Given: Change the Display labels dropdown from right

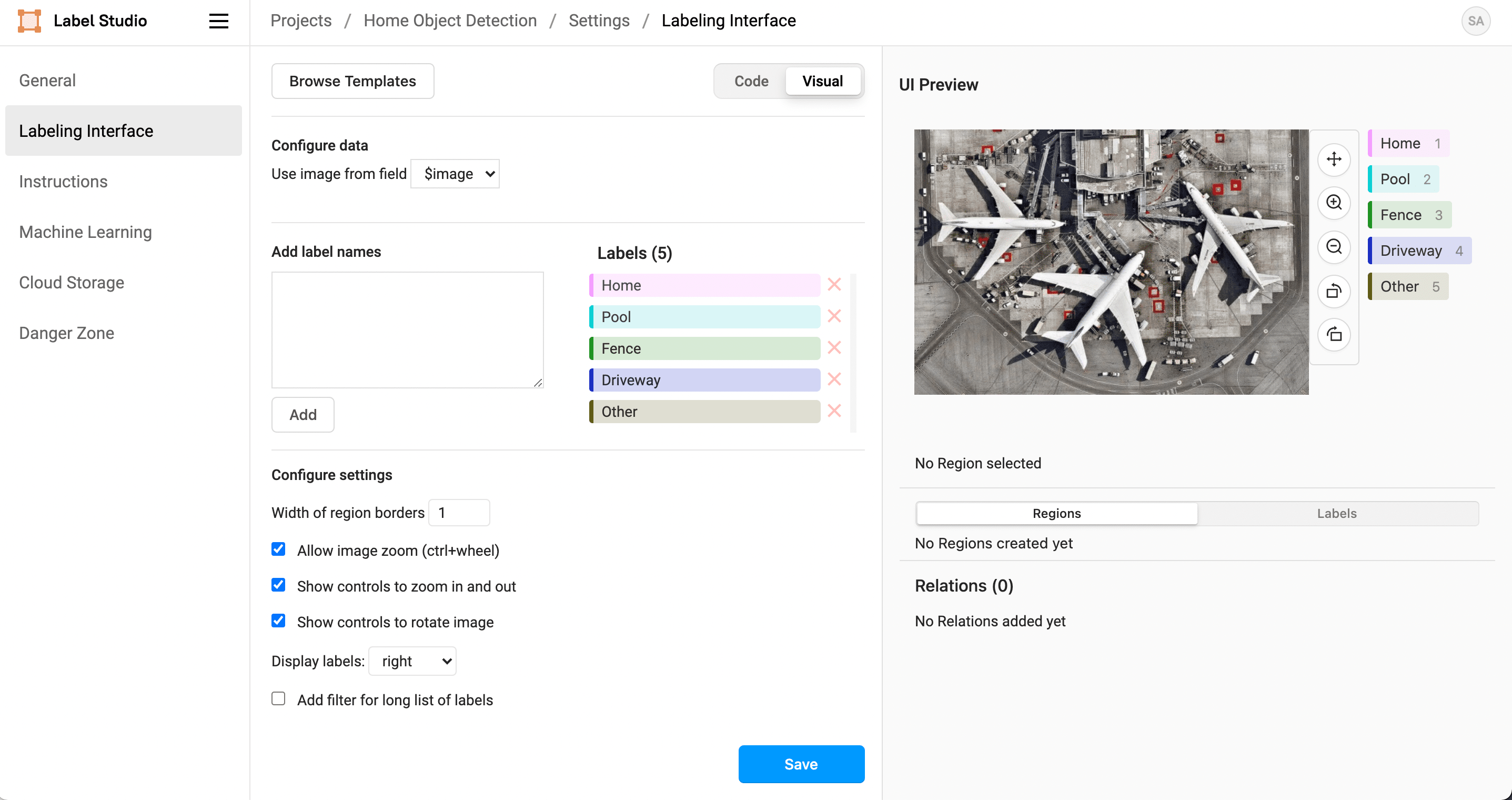Looking at the screenshot, I should coord(412,661).
